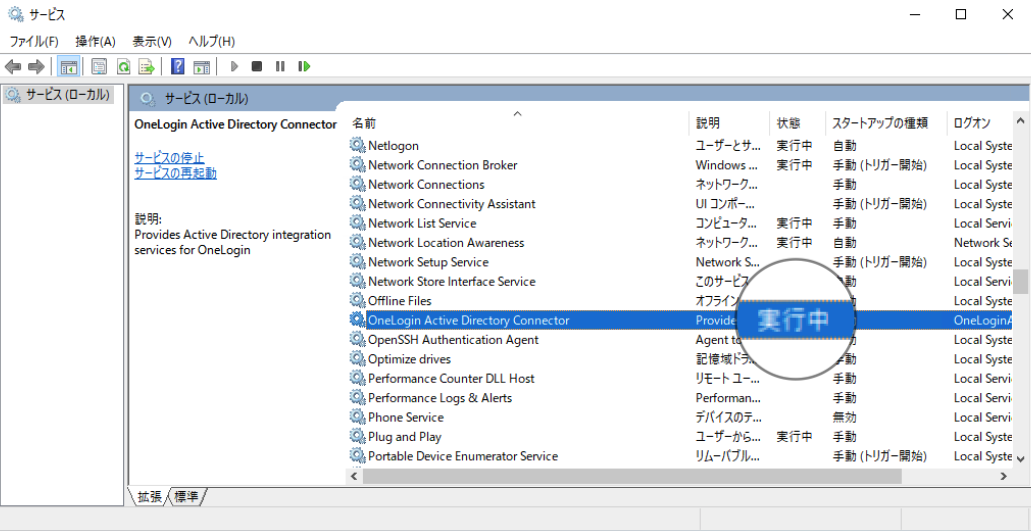Select the Portable Device Enumerator Service row
The width and height of the screenshot is (1031, 531).
coord(680,456)
